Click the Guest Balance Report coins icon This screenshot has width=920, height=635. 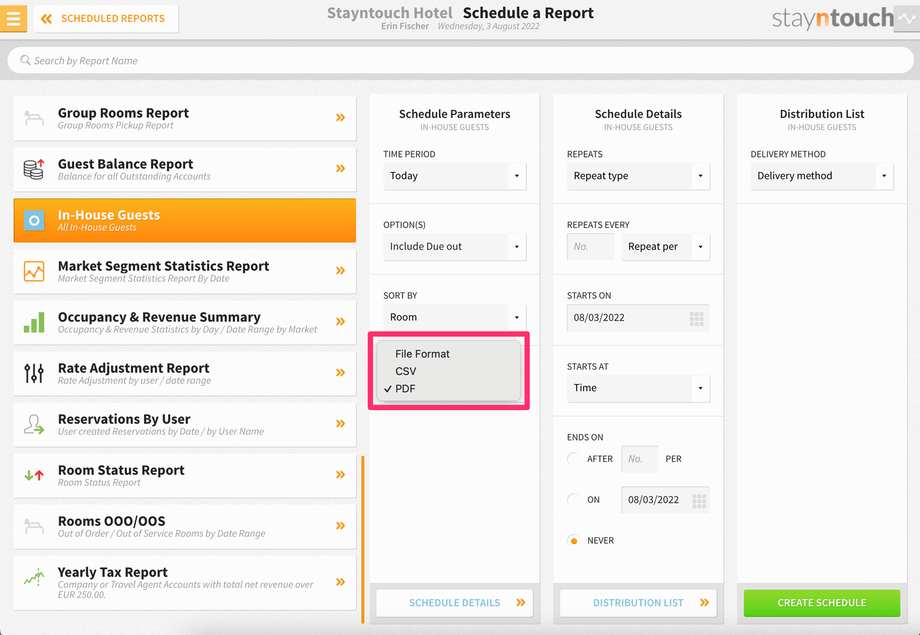pyautogui.click(x=34, y=169)
